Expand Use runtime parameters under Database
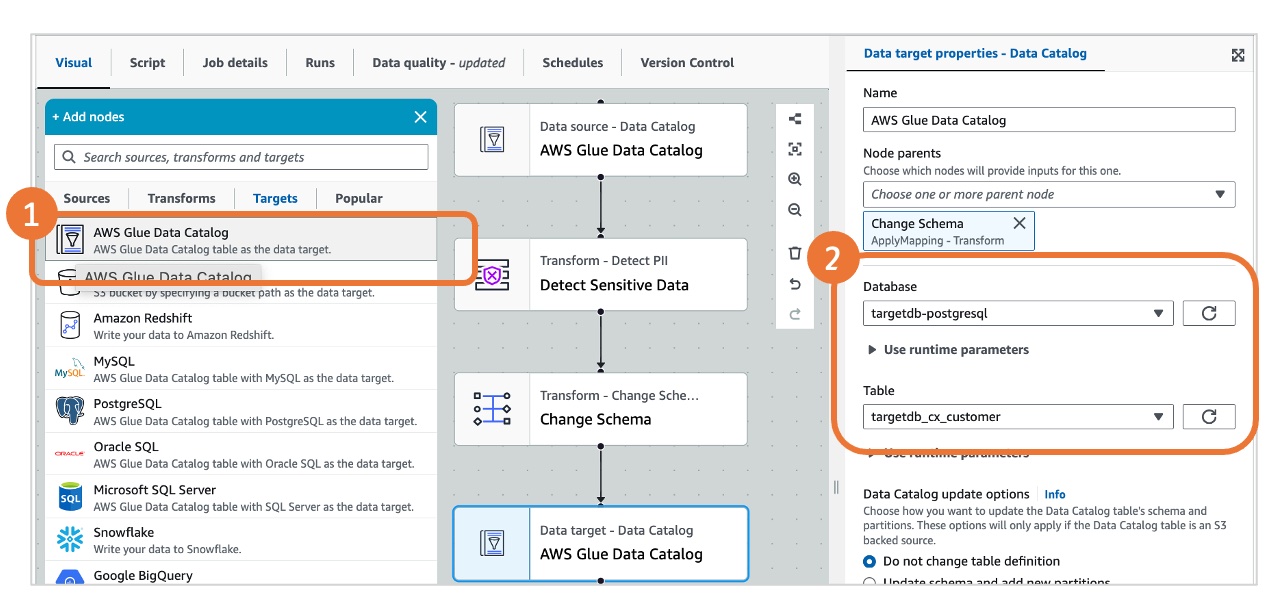Image resolution: width=1266 pixels, height=610 pixels. (x=948, y=350)
